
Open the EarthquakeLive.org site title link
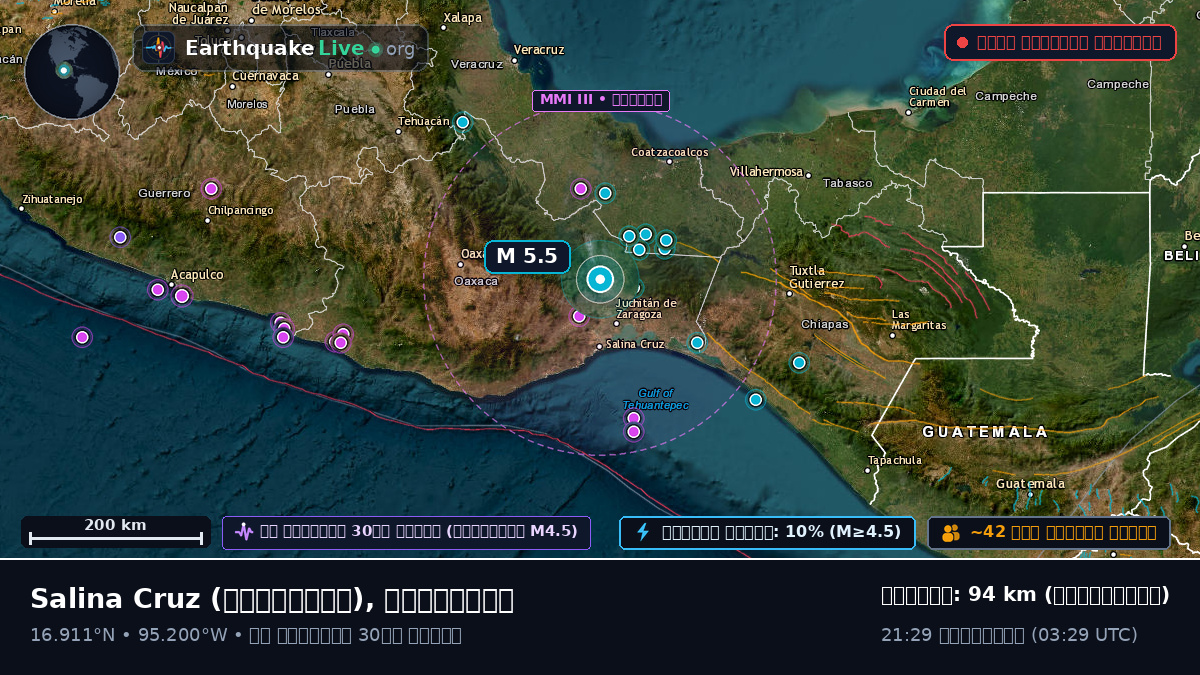pyautogui.click(x=300, y=48)
